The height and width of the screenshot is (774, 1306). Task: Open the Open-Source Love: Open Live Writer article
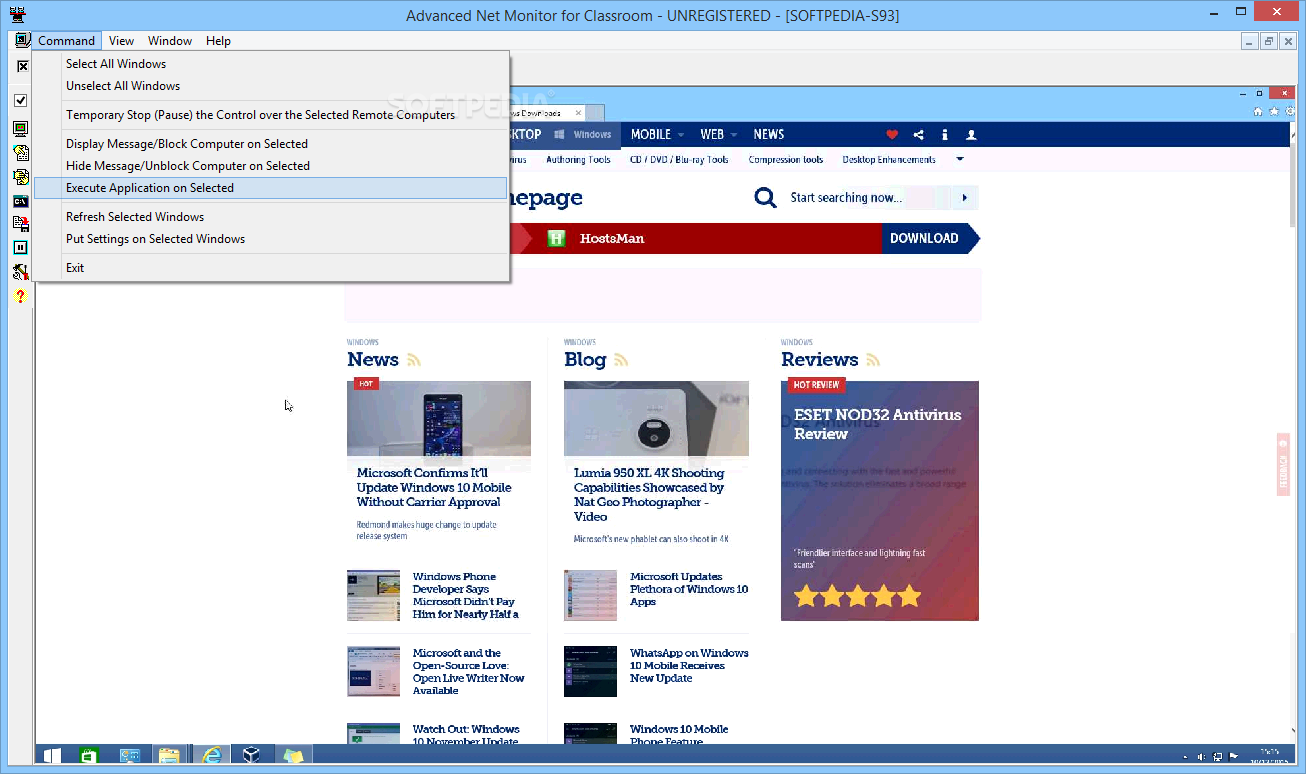click(x=469, y=672)
